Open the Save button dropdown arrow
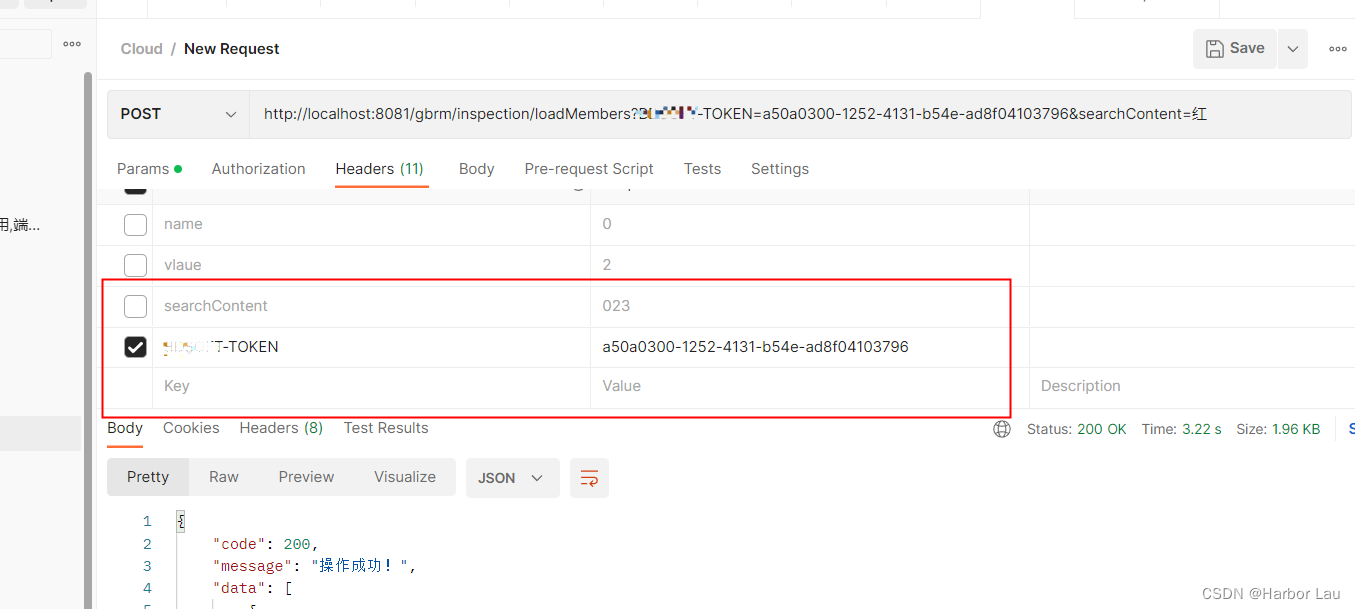Viewport: 1355px width, 609px height. (1293, 47)
